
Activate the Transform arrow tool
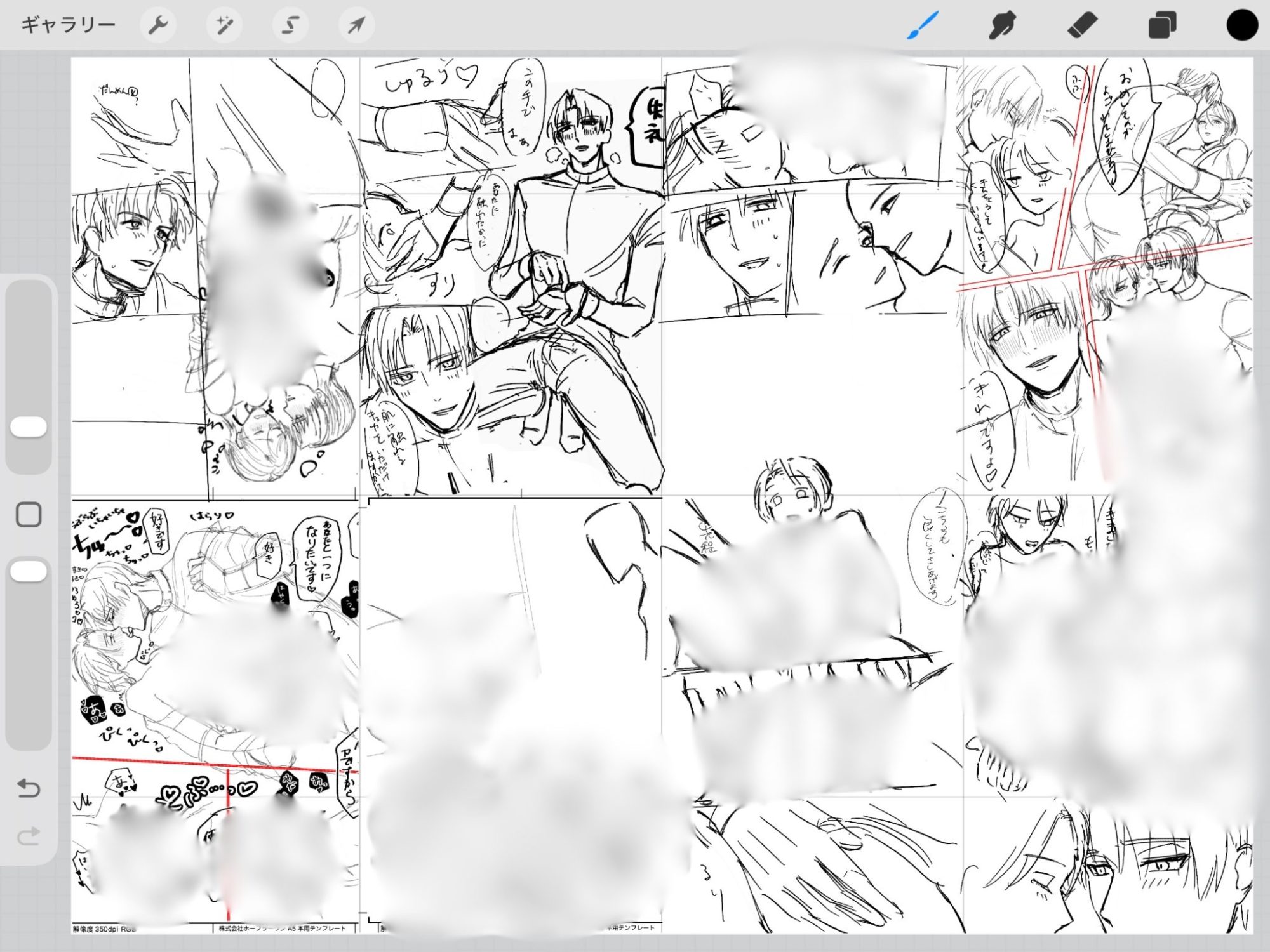click(x=356, y=25)
